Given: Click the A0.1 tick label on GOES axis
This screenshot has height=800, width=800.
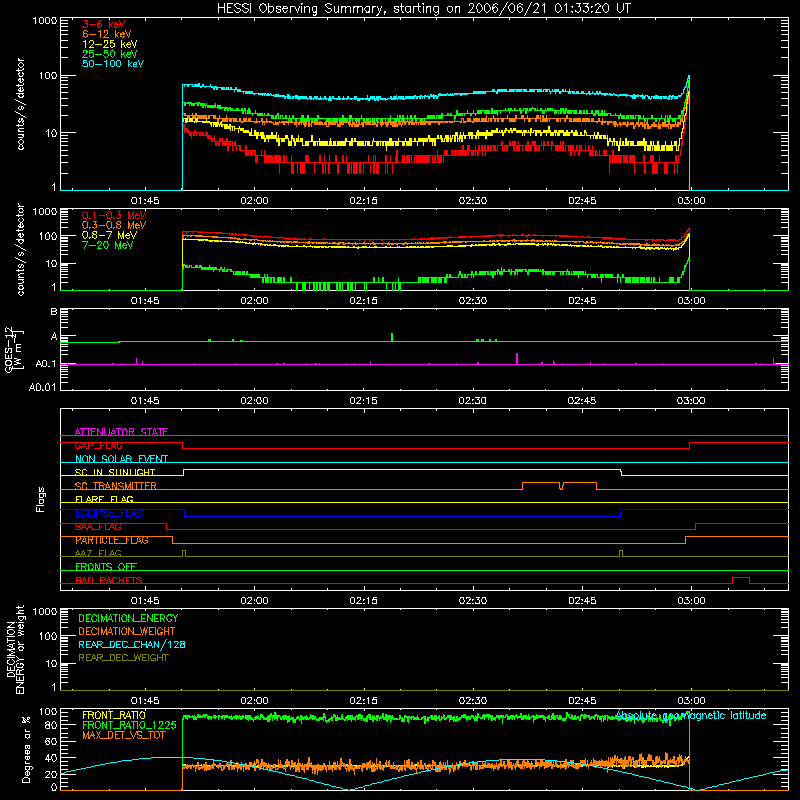Looking at the screenshot, I should [x=45, y=364].
